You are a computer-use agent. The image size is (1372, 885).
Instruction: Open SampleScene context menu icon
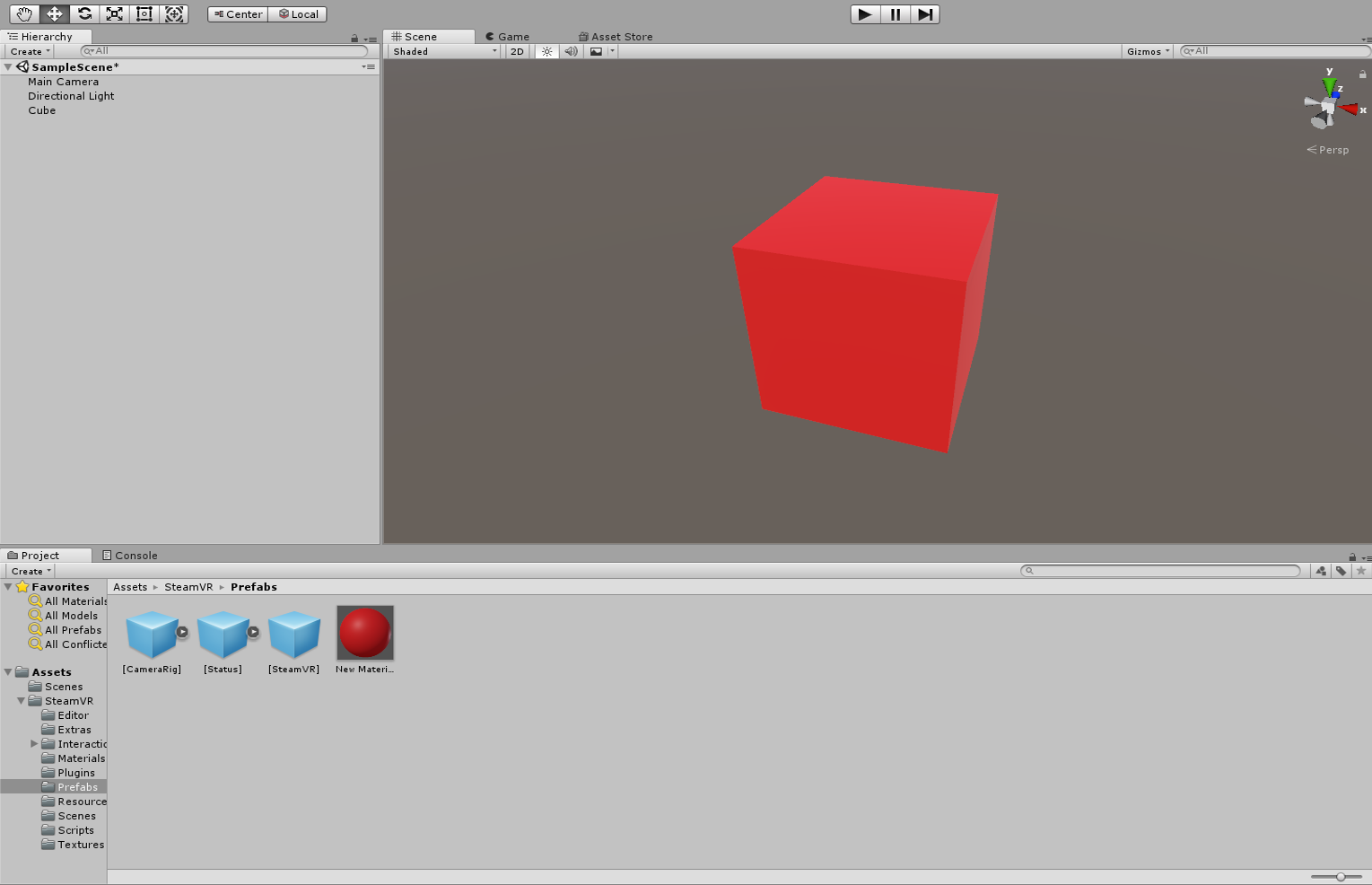(368, 67)
